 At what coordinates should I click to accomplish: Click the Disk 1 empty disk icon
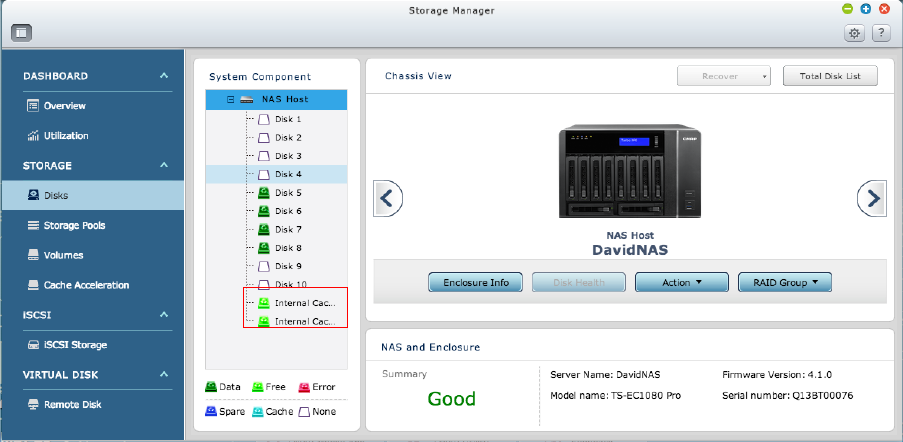(x=264, y=119)
